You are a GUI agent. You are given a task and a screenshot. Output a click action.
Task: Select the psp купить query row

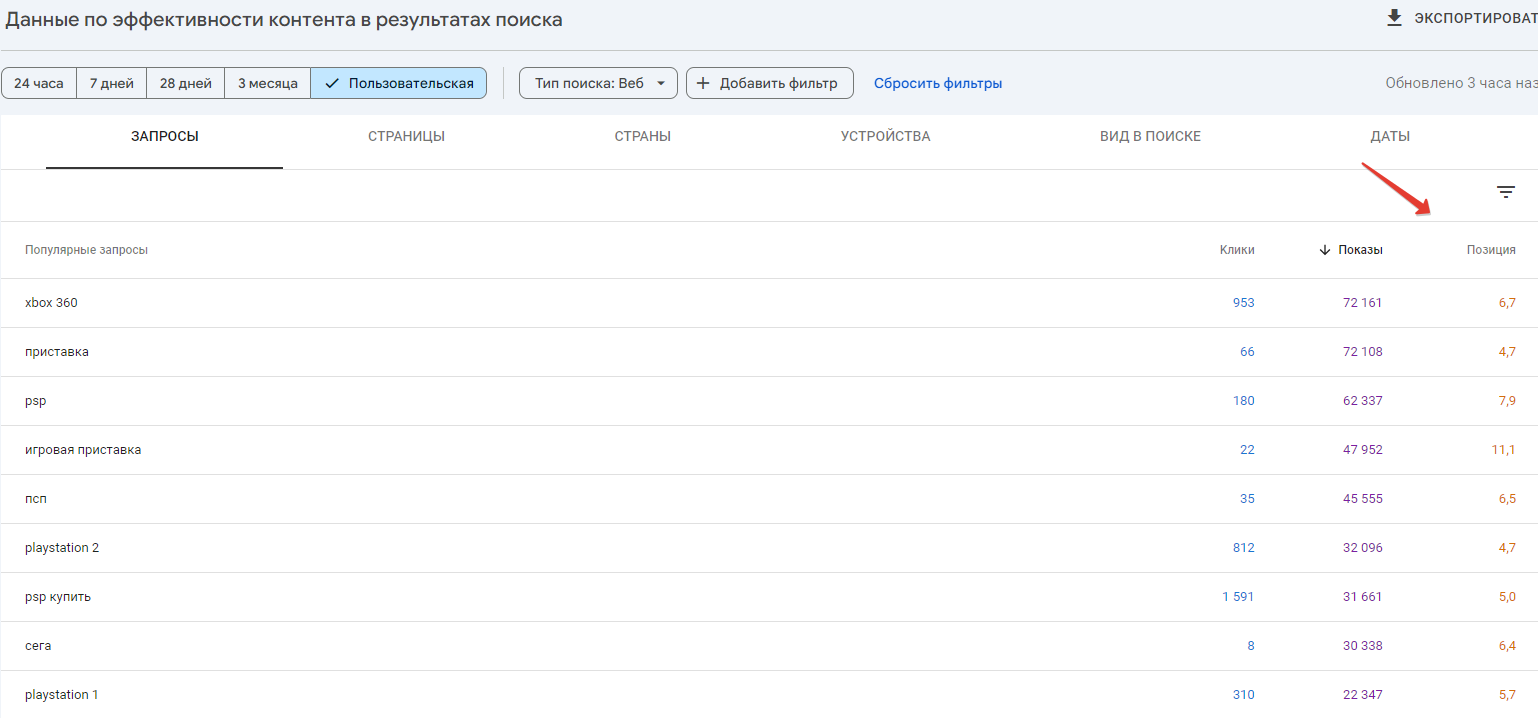pyautogui.click(x=769, y=597)
